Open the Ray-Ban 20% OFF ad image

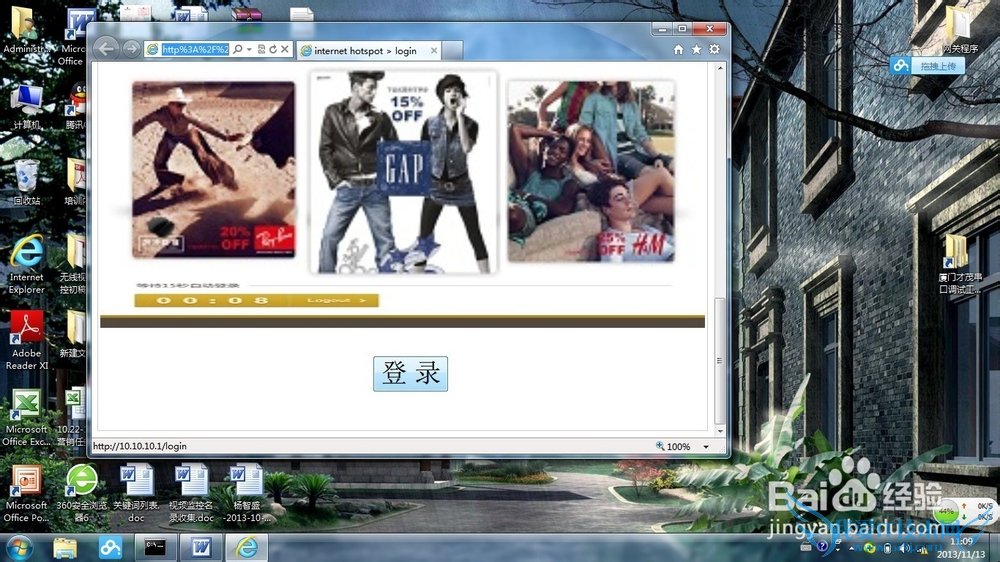214,170
